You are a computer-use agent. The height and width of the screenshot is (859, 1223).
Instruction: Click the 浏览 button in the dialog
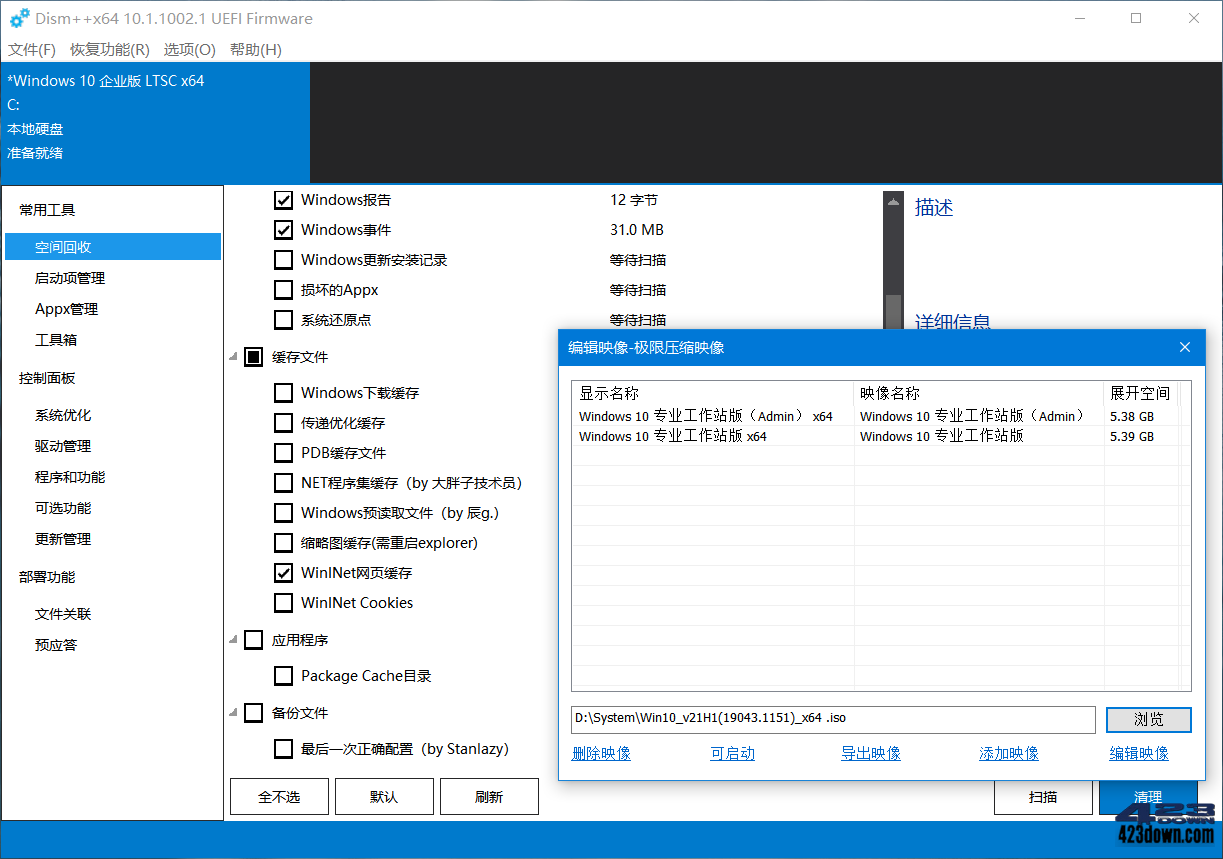pos(1148,720)
